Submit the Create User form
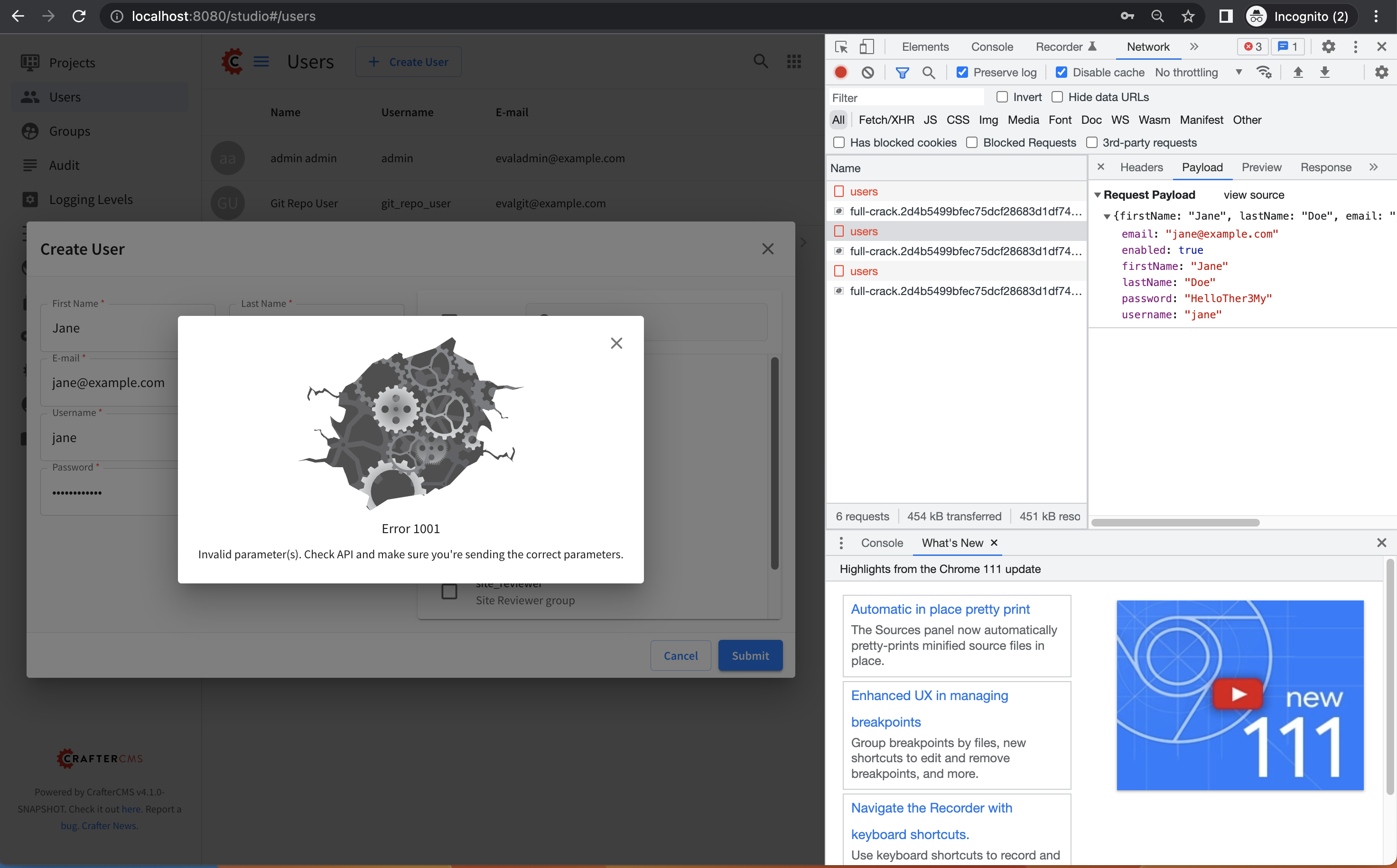 [x=750, y=655]
